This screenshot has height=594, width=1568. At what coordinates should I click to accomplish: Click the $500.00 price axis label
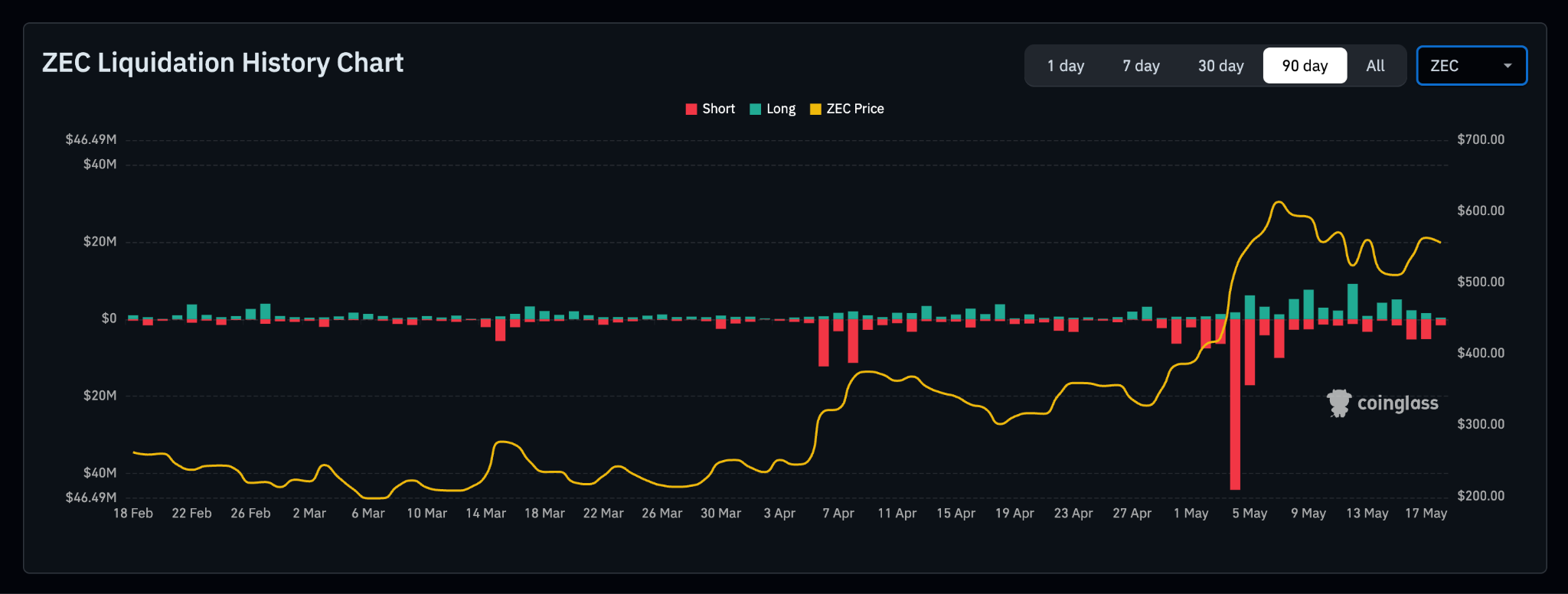coord(1481,282)
